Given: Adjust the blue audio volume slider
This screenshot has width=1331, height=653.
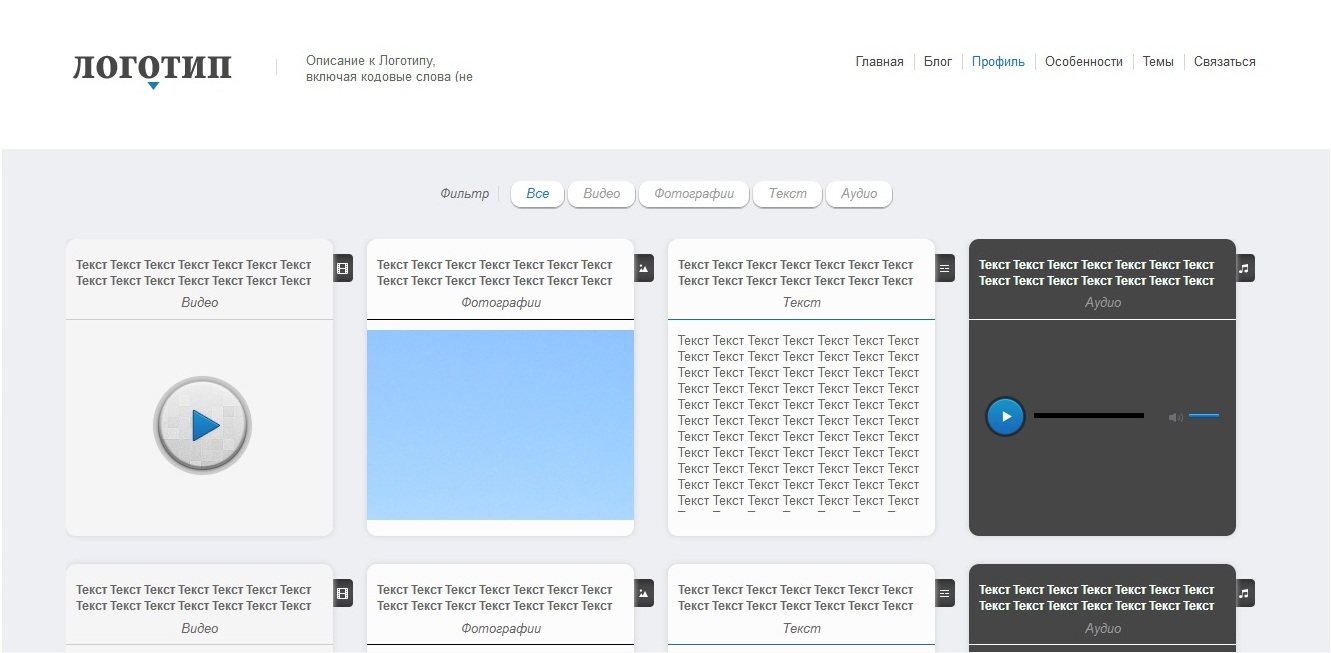Looking at the screenshot, I should click(x=1204, y=416).
